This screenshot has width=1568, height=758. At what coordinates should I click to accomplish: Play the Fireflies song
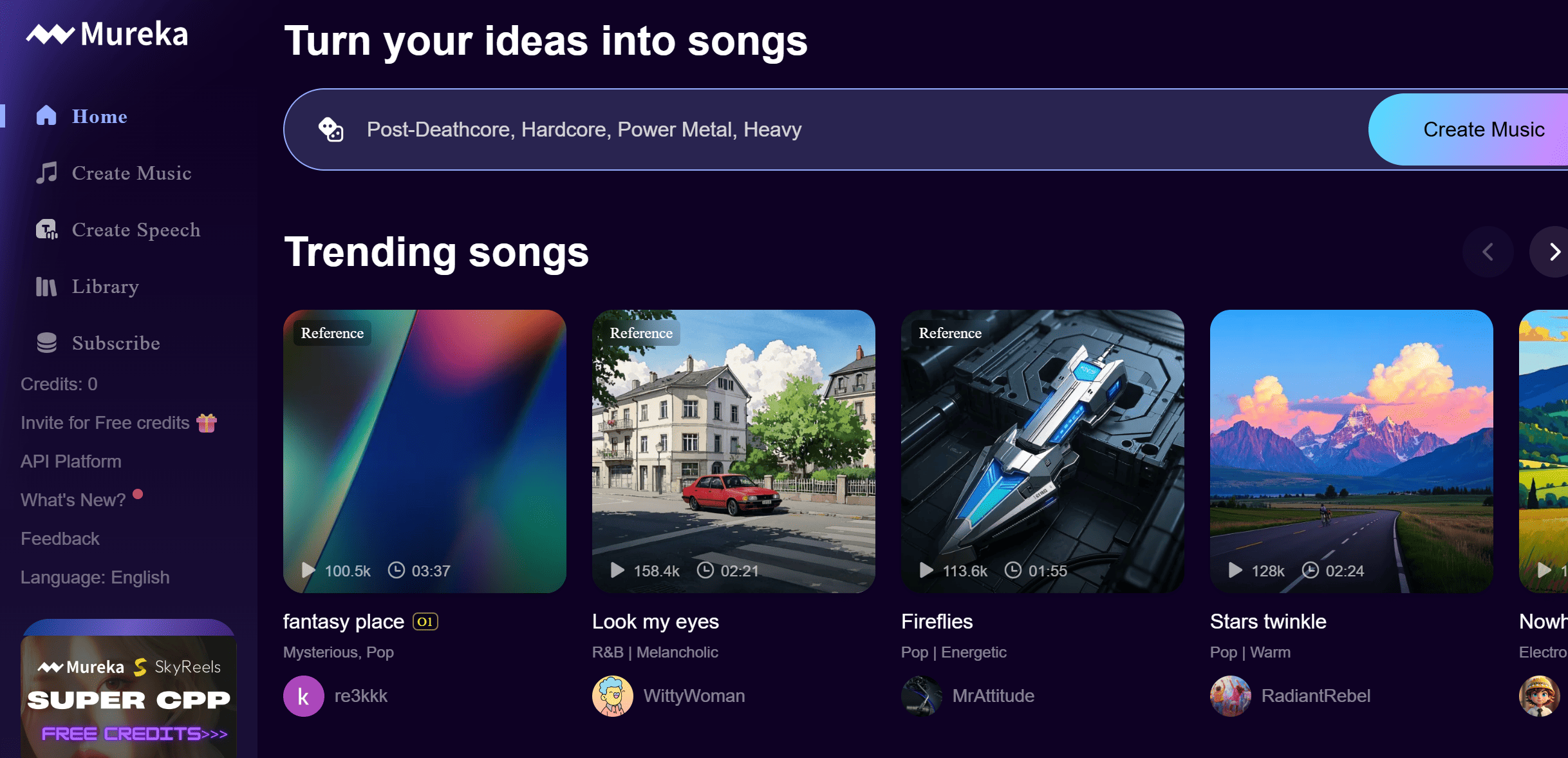(926, 570)
